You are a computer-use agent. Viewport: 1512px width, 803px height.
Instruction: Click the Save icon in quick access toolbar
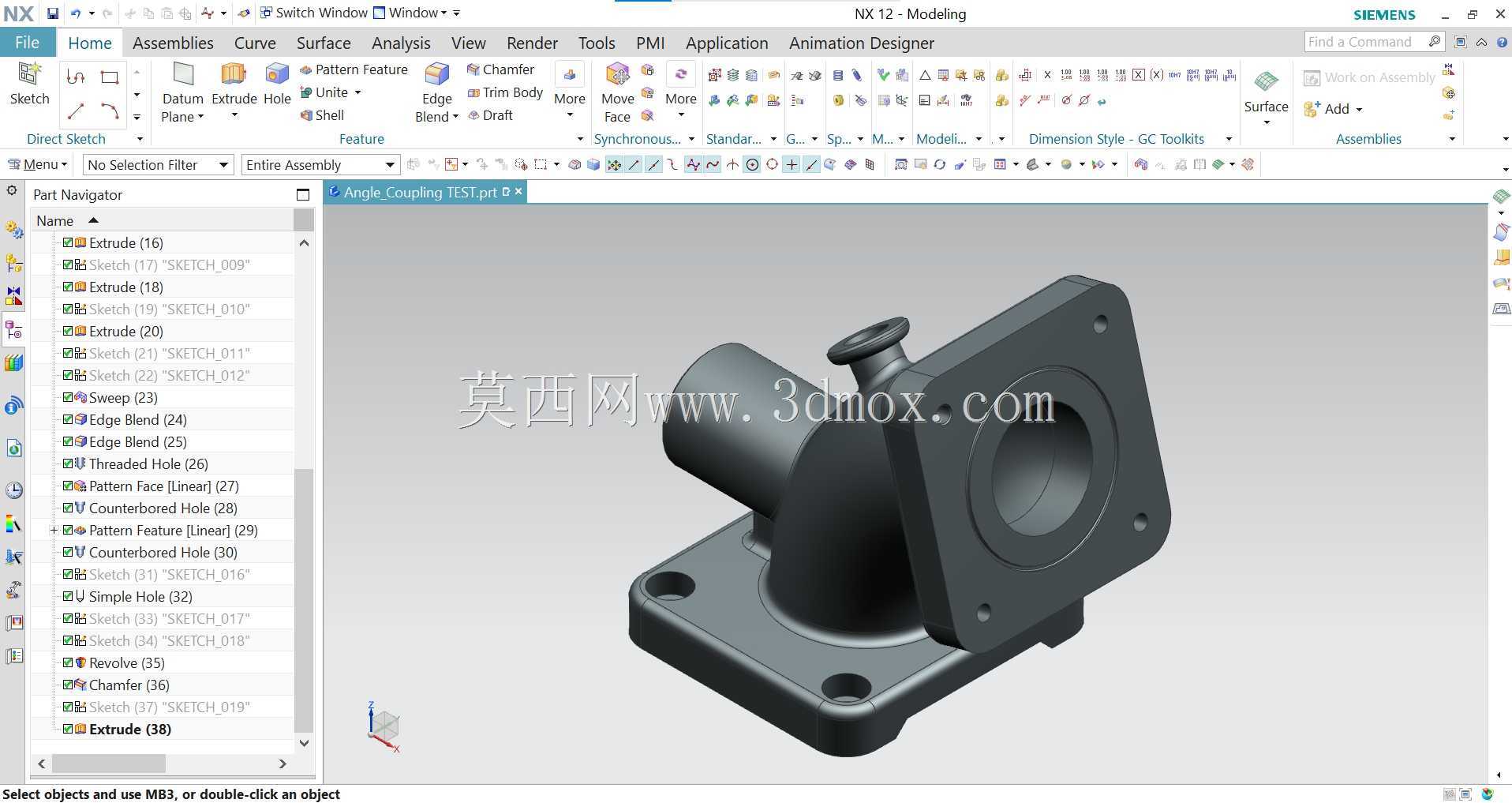tap(52, 13)
